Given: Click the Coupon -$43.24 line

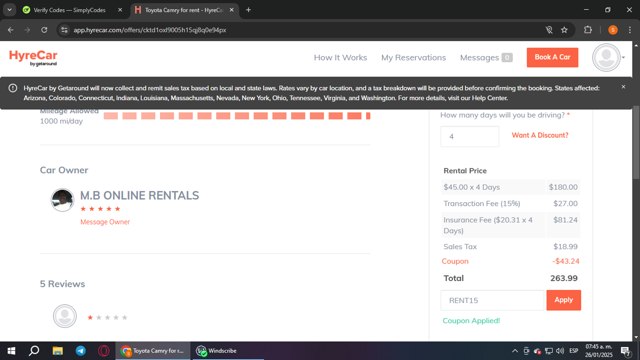Looking at the screenshot, I should [510, 261].
